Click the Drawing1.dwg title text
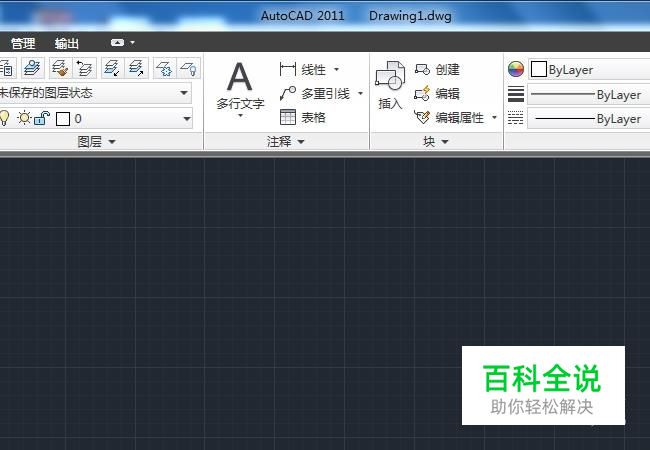The image size is (650, 450). (x=410, y=16)
